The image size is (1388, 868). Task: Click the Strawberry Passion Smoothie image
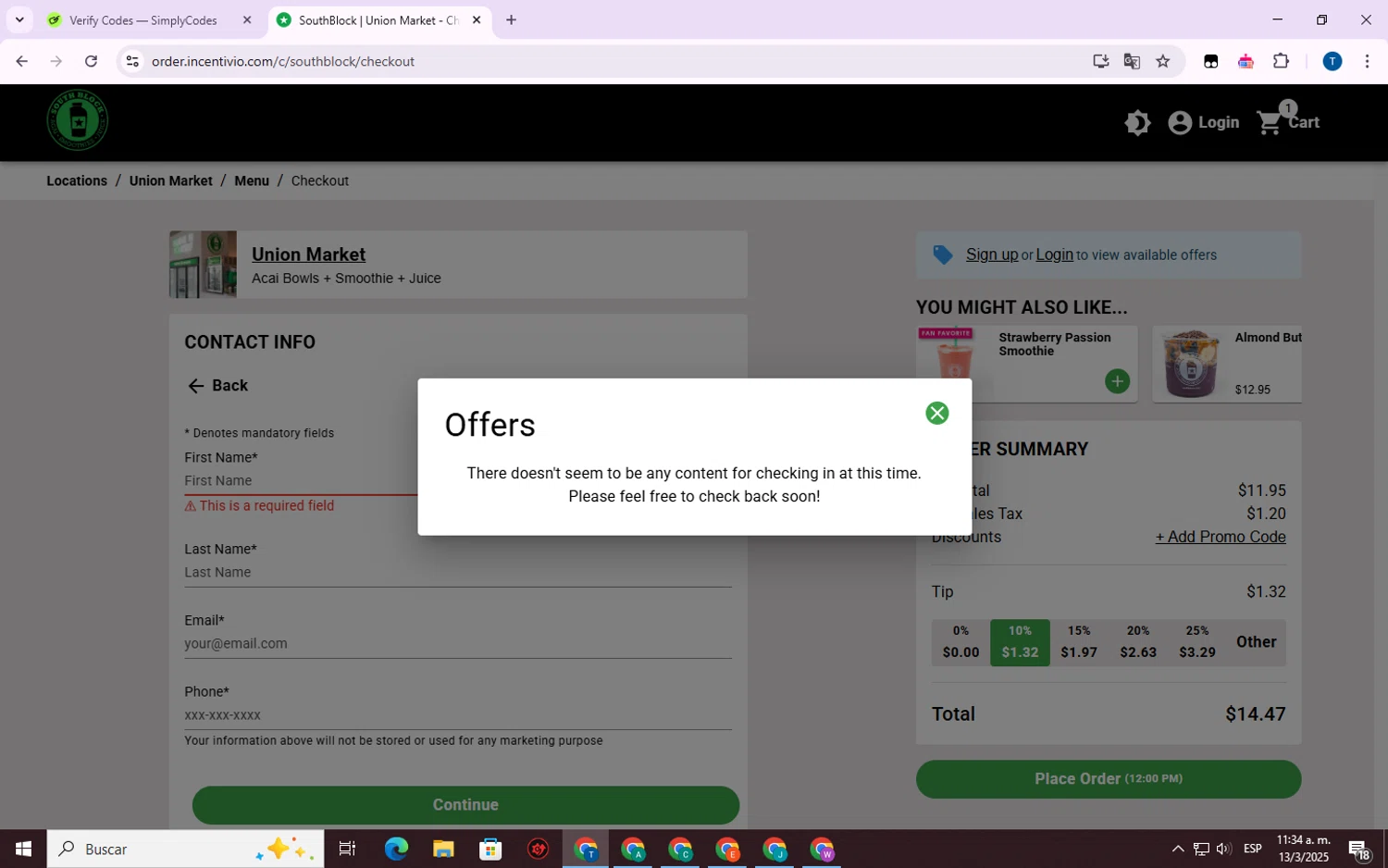point(954,353)
